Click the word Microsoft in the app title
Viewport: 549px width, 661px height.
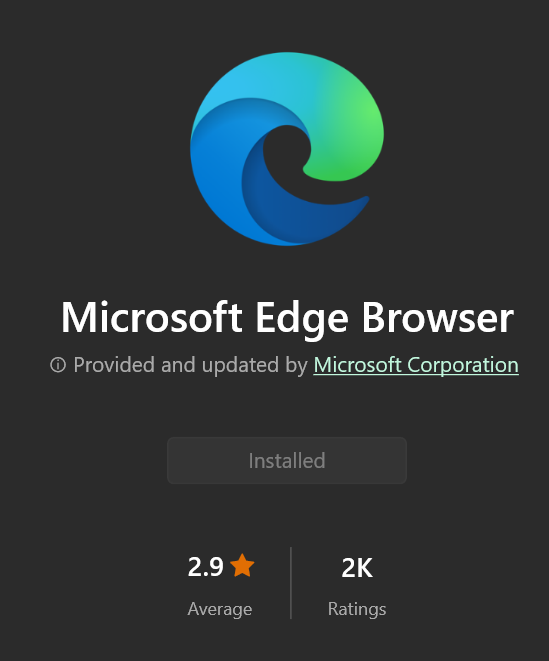click(x=152, y=317)
